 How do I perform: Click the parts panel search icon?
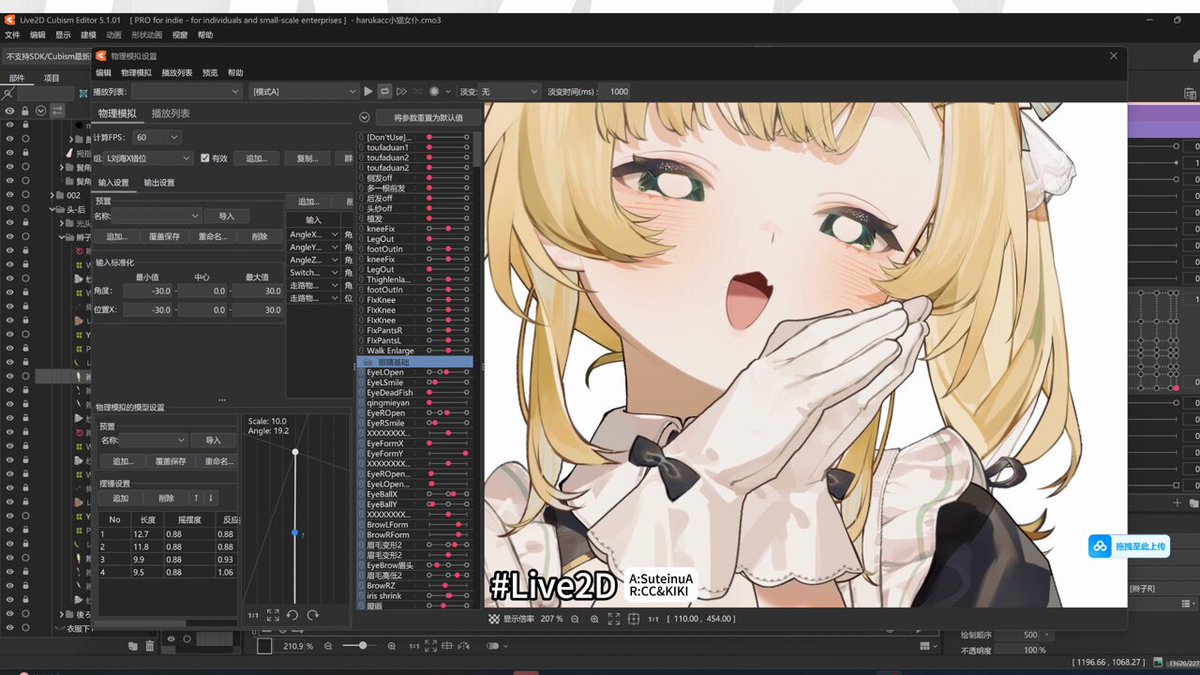(x=9, y=92)
